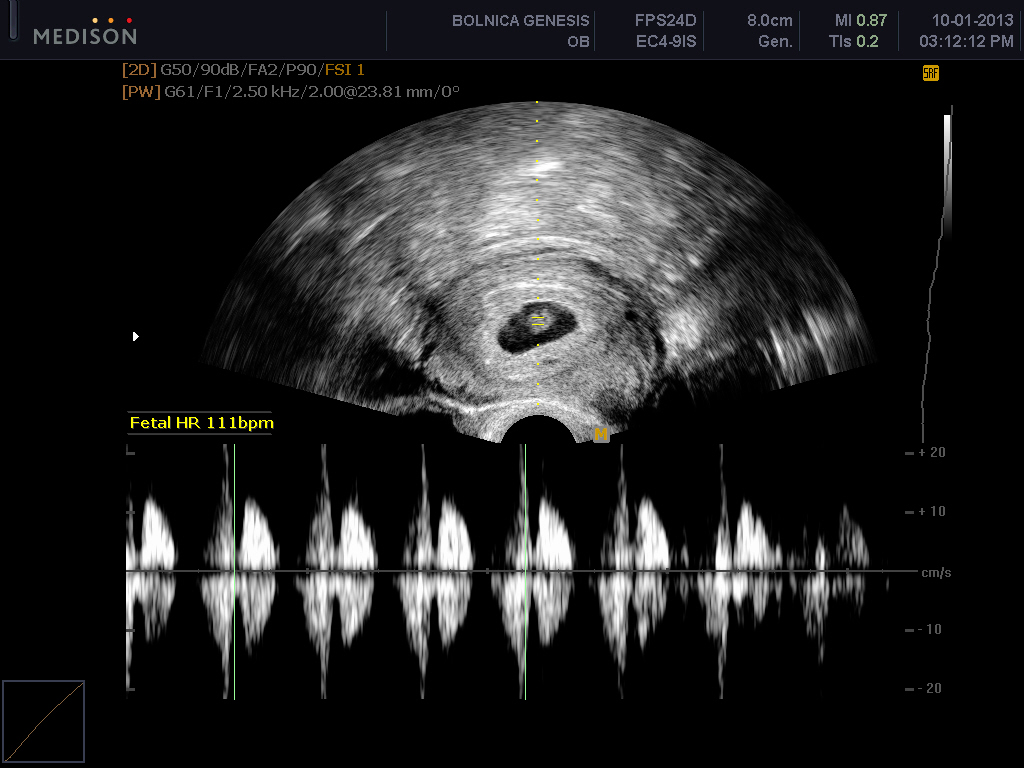Select the [2D] mode parameter label
This screenshot has height=768, width=1024.
point(139,72)
